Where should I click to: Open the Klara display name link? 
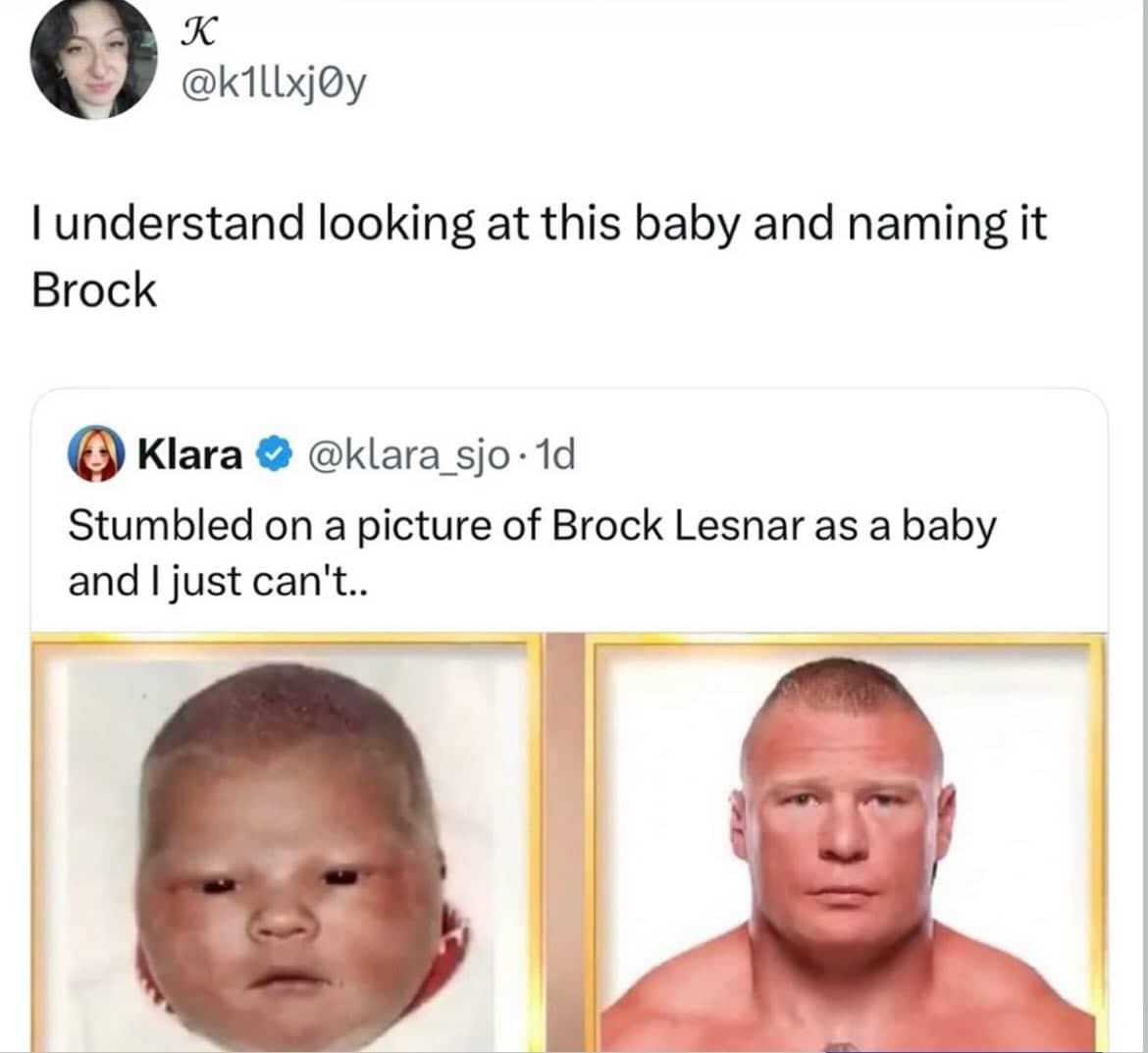tap(190, 455)
